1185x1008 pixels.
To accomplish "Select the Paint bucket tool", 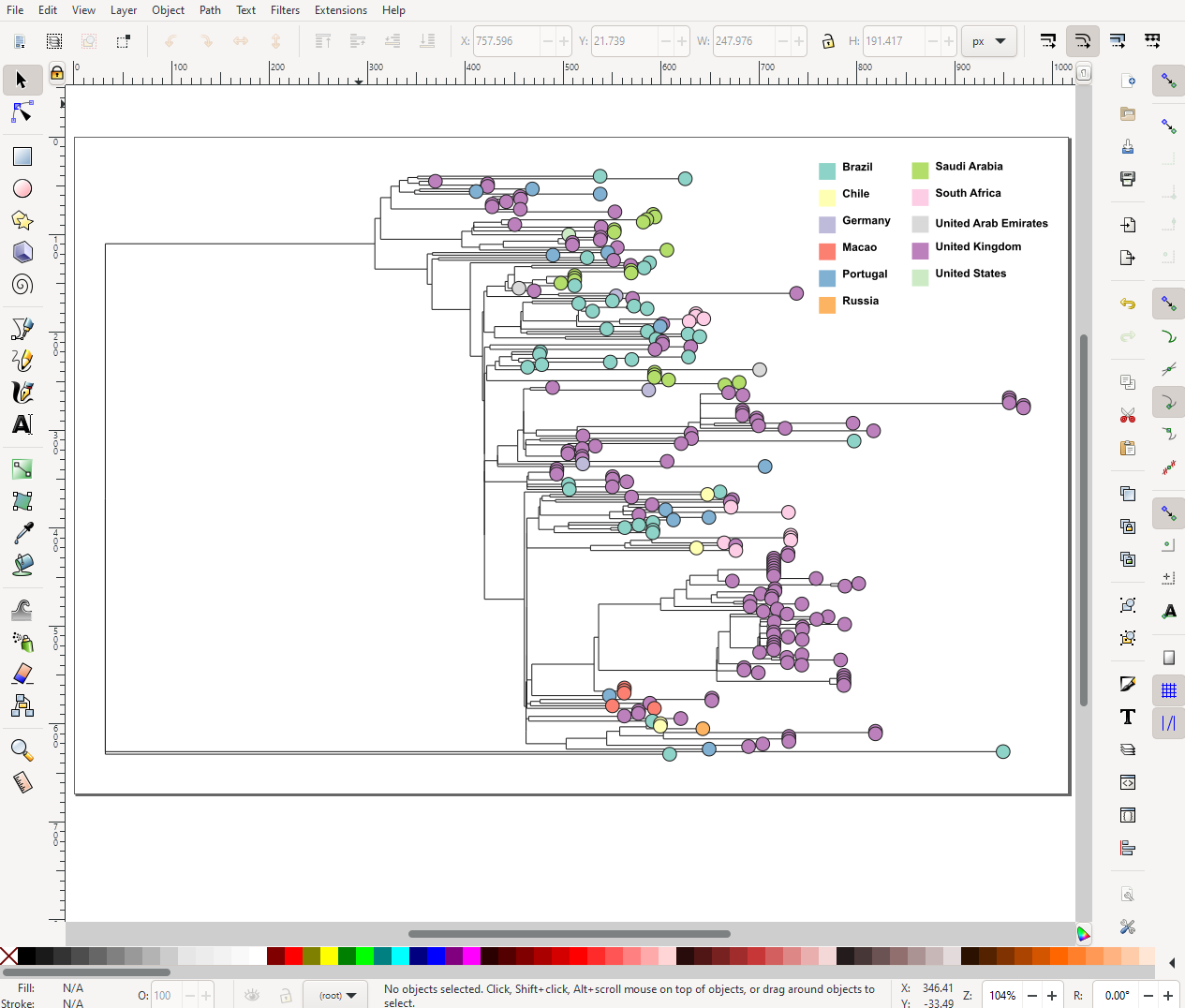I will pyautogui.click(x=22, y=564).
